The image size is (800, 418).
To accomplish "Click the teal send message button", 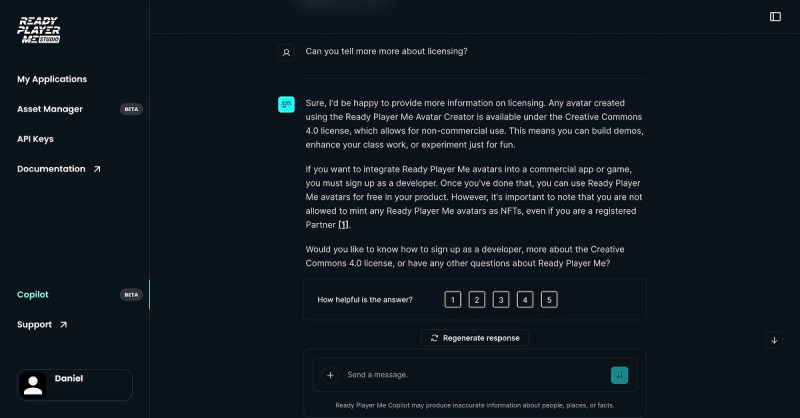I will [x=619, y=375].
